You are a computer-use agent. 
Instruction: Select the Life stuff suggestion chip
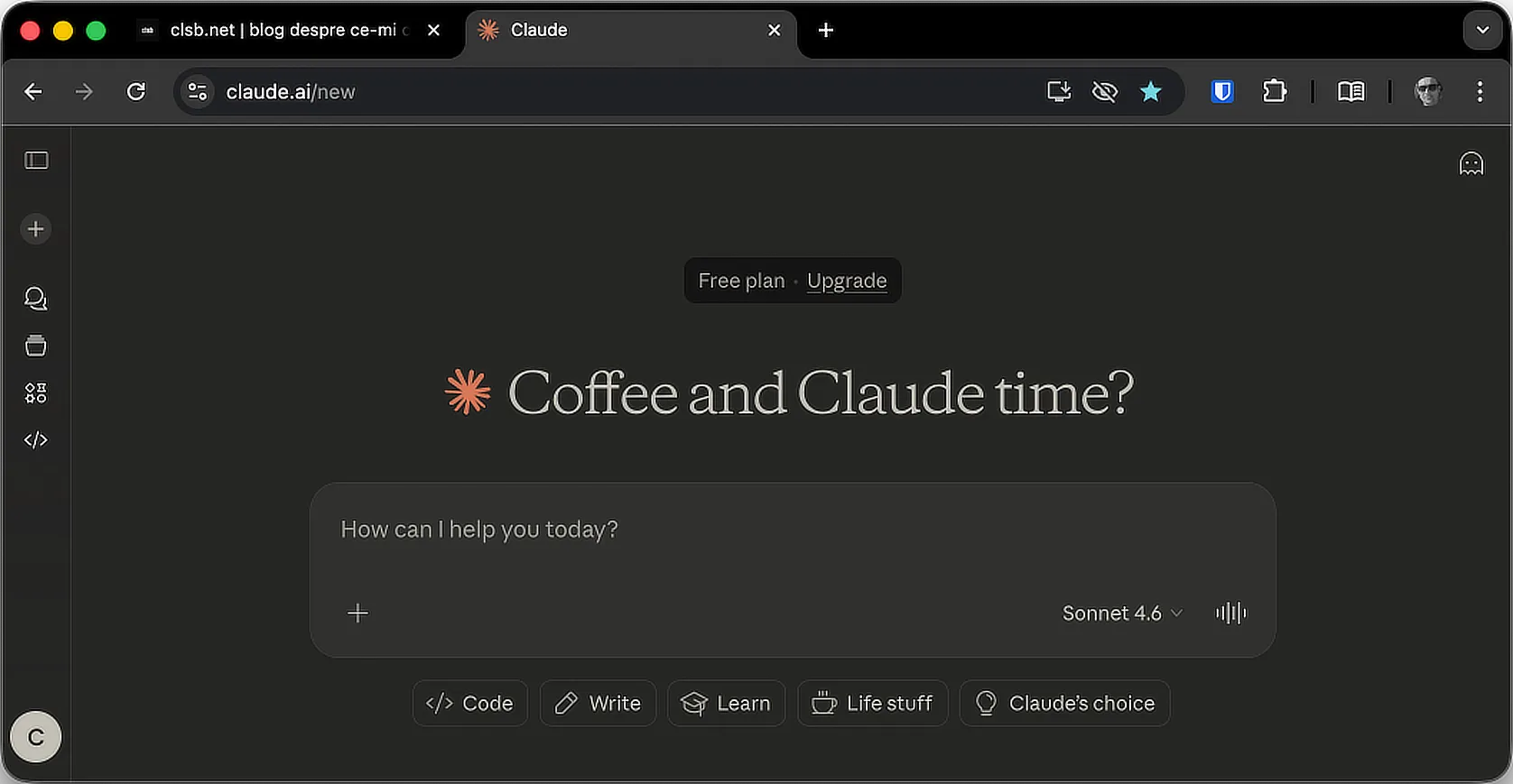[x=872, y=703]
